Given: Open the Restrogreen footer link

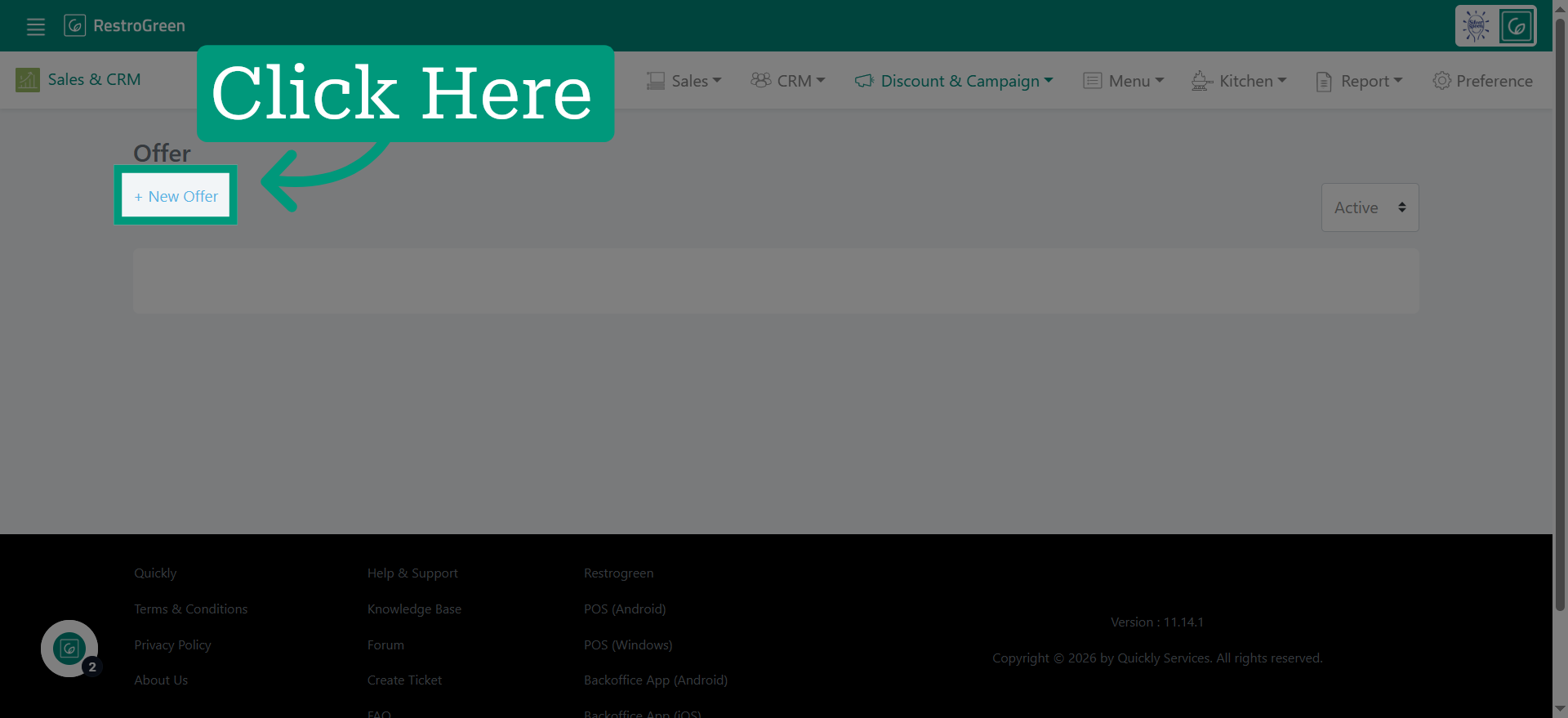Looking at the screenshot, I should (618, 573).
